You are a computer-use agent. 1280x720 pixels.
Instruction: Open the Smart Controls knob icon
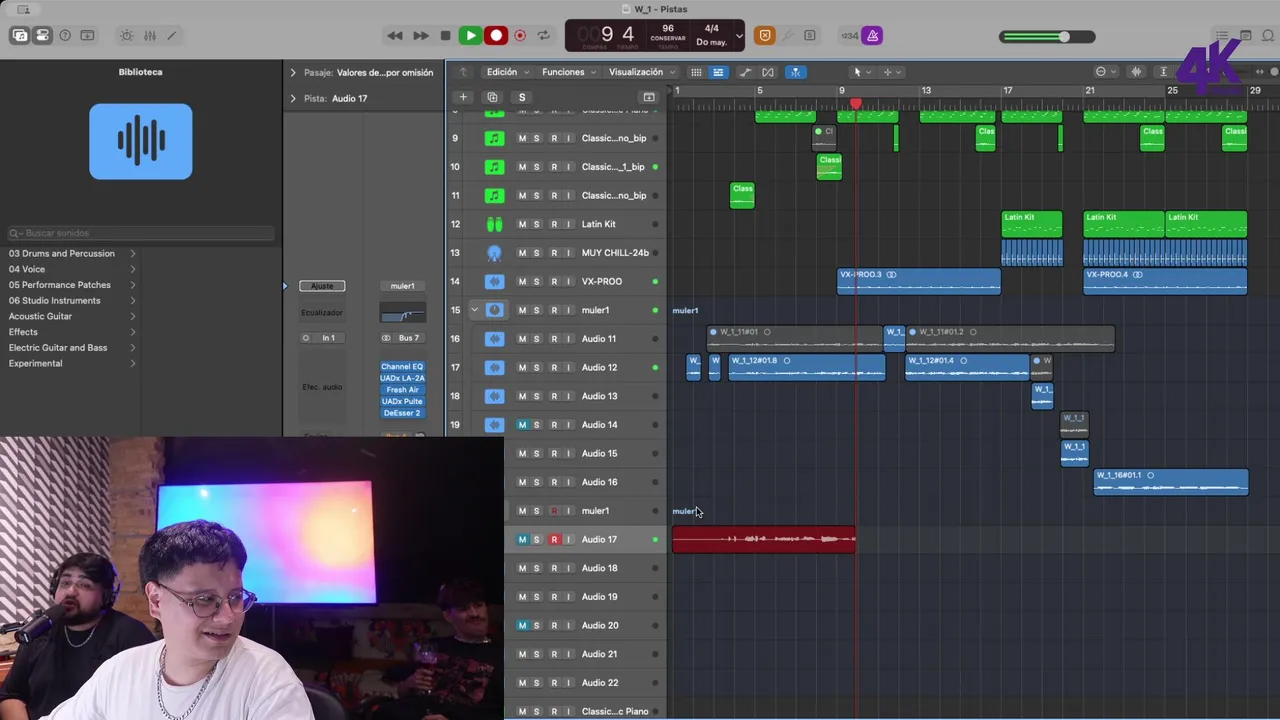point(126,35)
